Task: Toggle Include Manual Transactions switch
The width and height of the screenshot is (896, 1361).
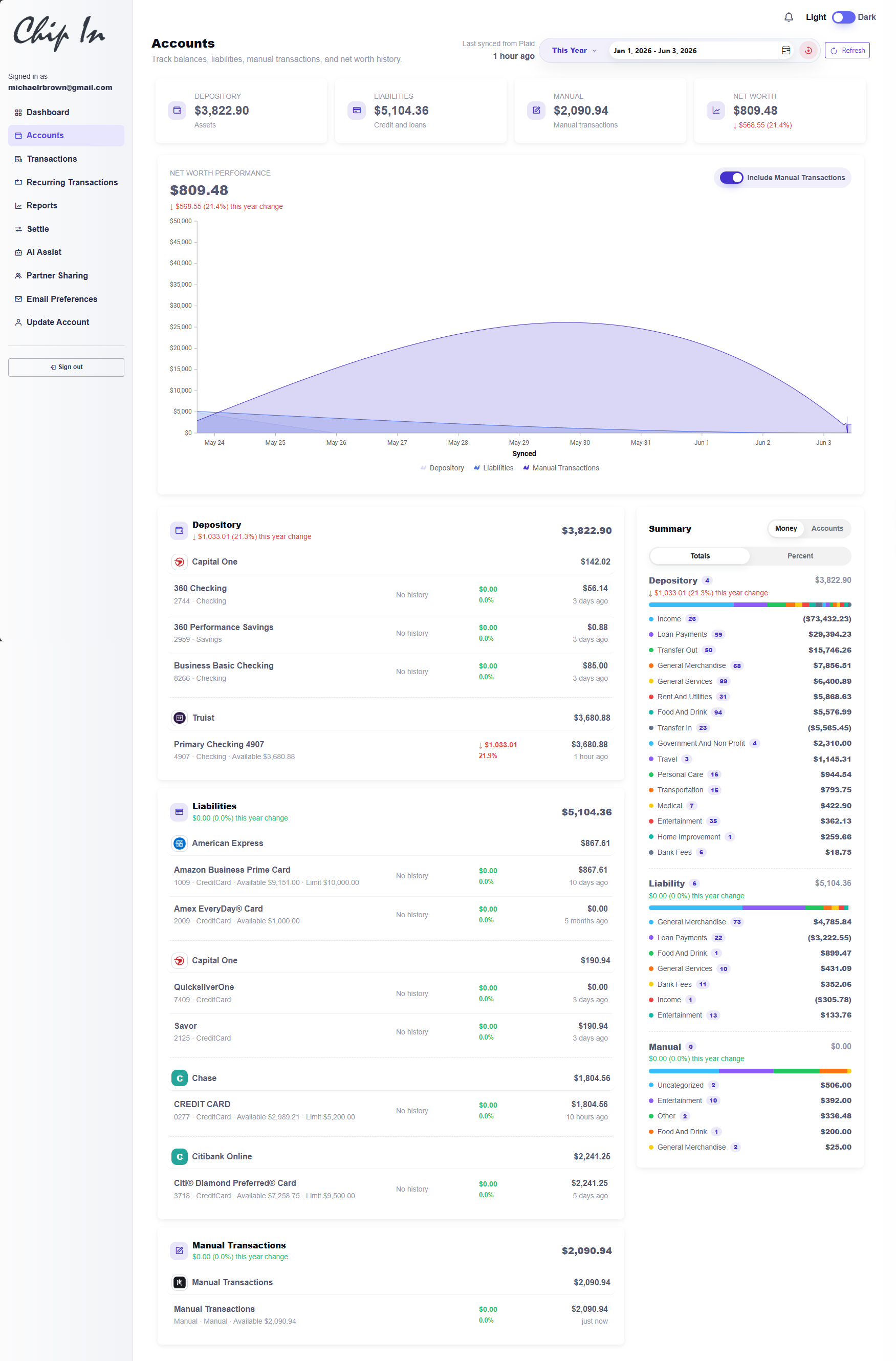Action: [731, 178]
